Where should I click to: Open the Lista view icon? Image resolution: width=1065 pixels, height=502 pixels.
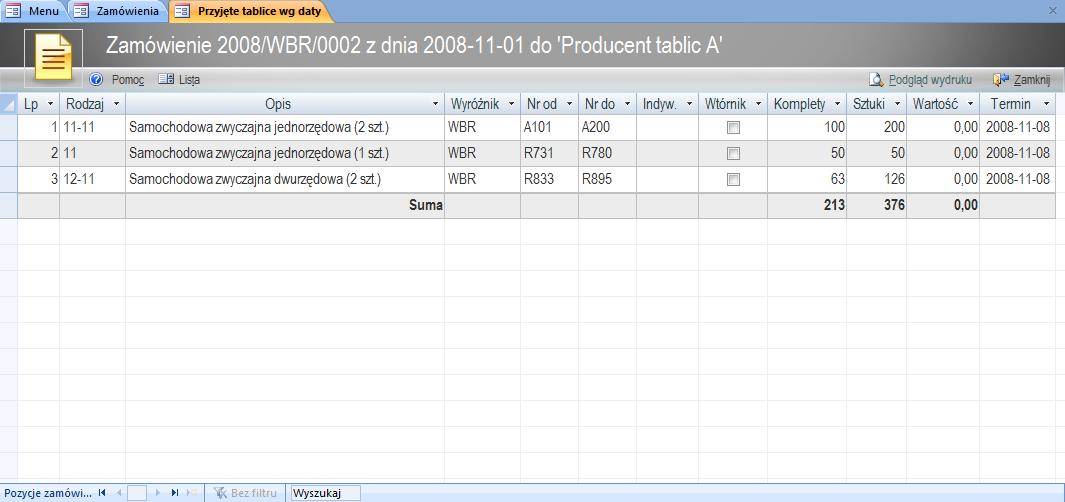166,79
